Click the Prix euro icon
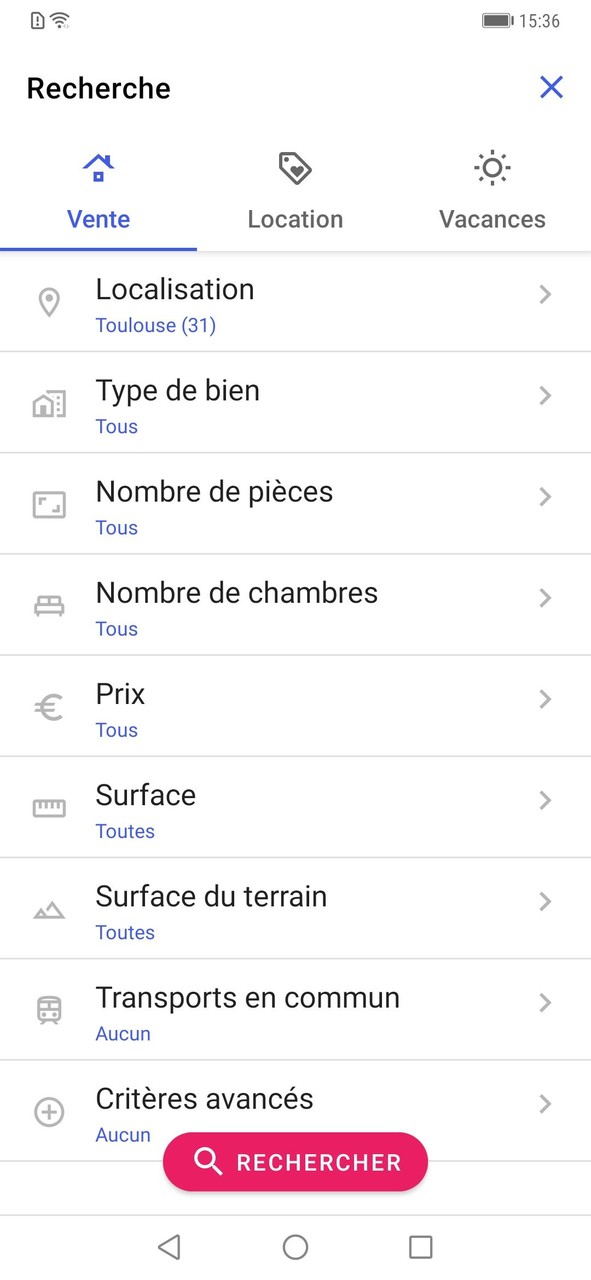The width and height of the screenshot is (591, 1280). [x=48, y=705]
